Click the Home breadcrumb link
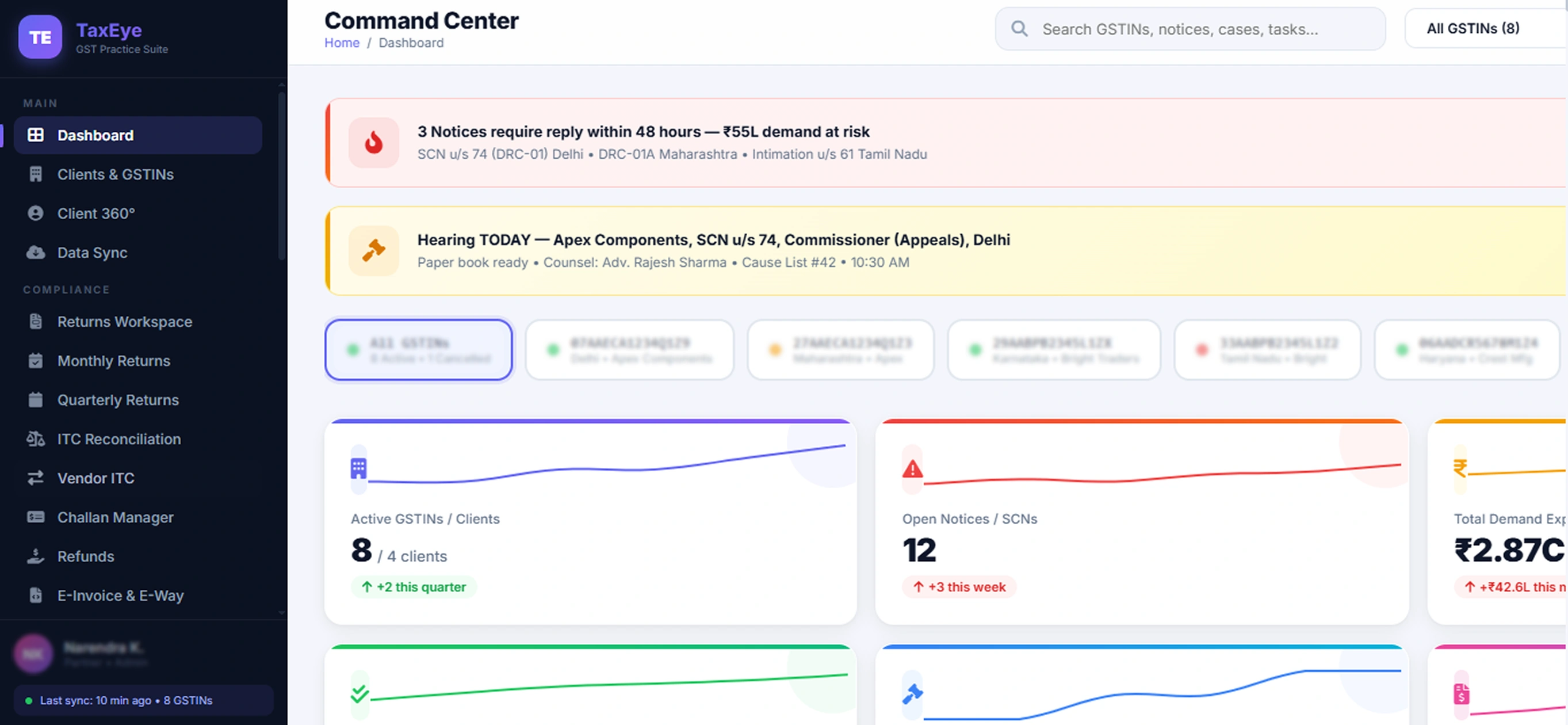 coord(342,43)
